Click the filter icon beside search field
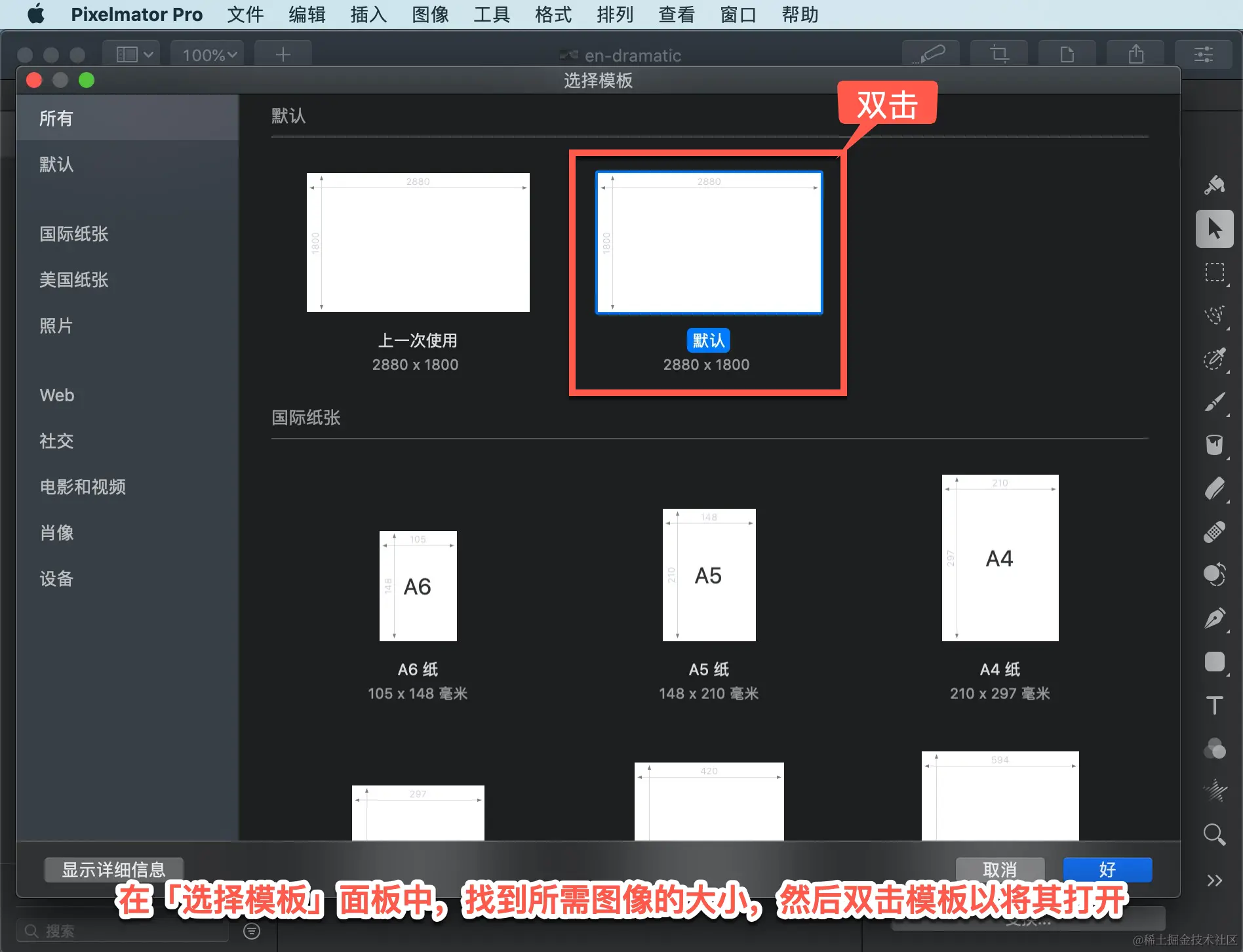Screen dimensions: 1243x952 tap(252, 931)
